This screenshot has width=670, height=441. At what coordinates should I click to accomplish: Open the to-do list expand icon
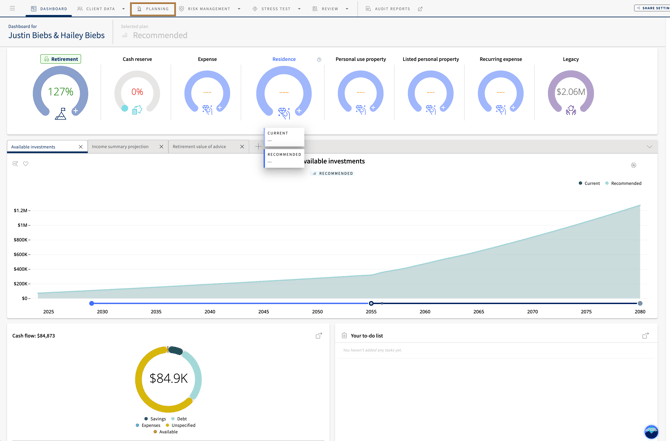[x=646, y=336]
